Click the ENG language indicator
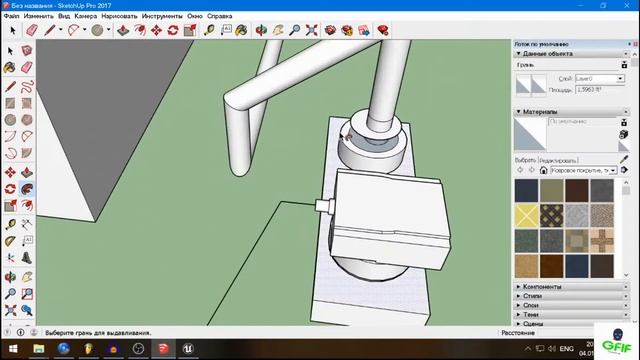Viewport: 640px width, 360px height. coord(567,349)
